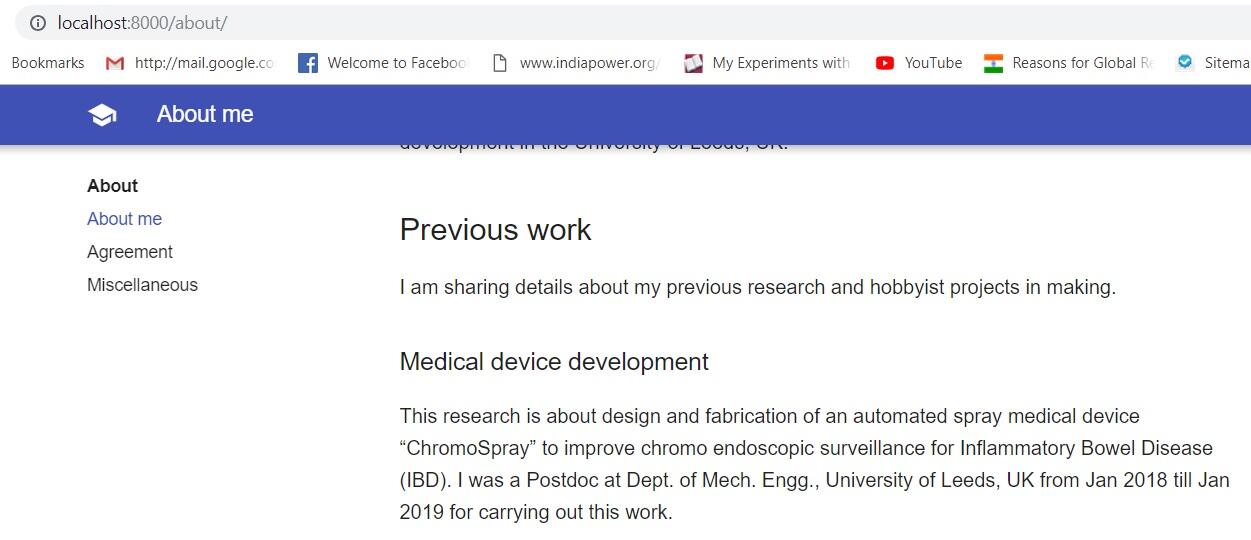Image resolution: width=1251 pixels, height=540 pixels.
Task: Click the Previous work heading
Action: coord(495,230)
